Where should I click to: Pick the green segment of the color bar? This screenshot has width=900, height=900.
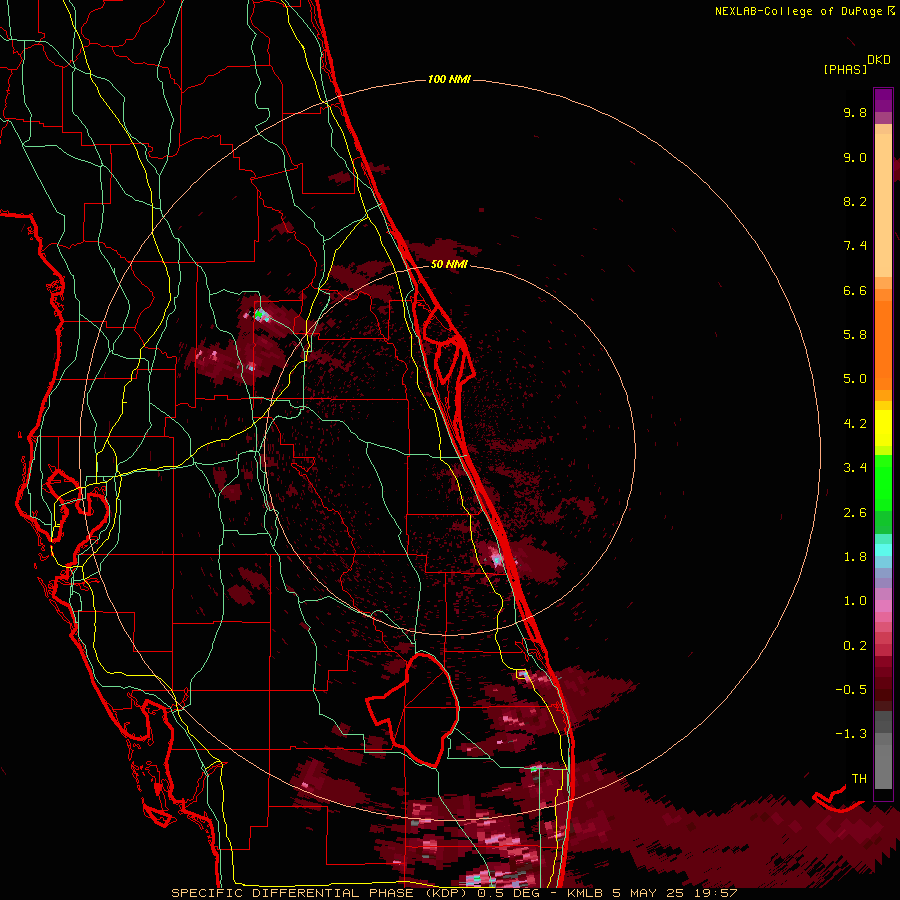pyautogui.click(x=883, y=482)
